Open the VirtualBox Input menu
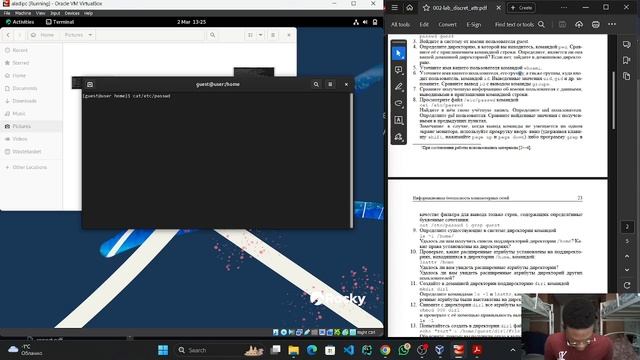 coord(55,13)
